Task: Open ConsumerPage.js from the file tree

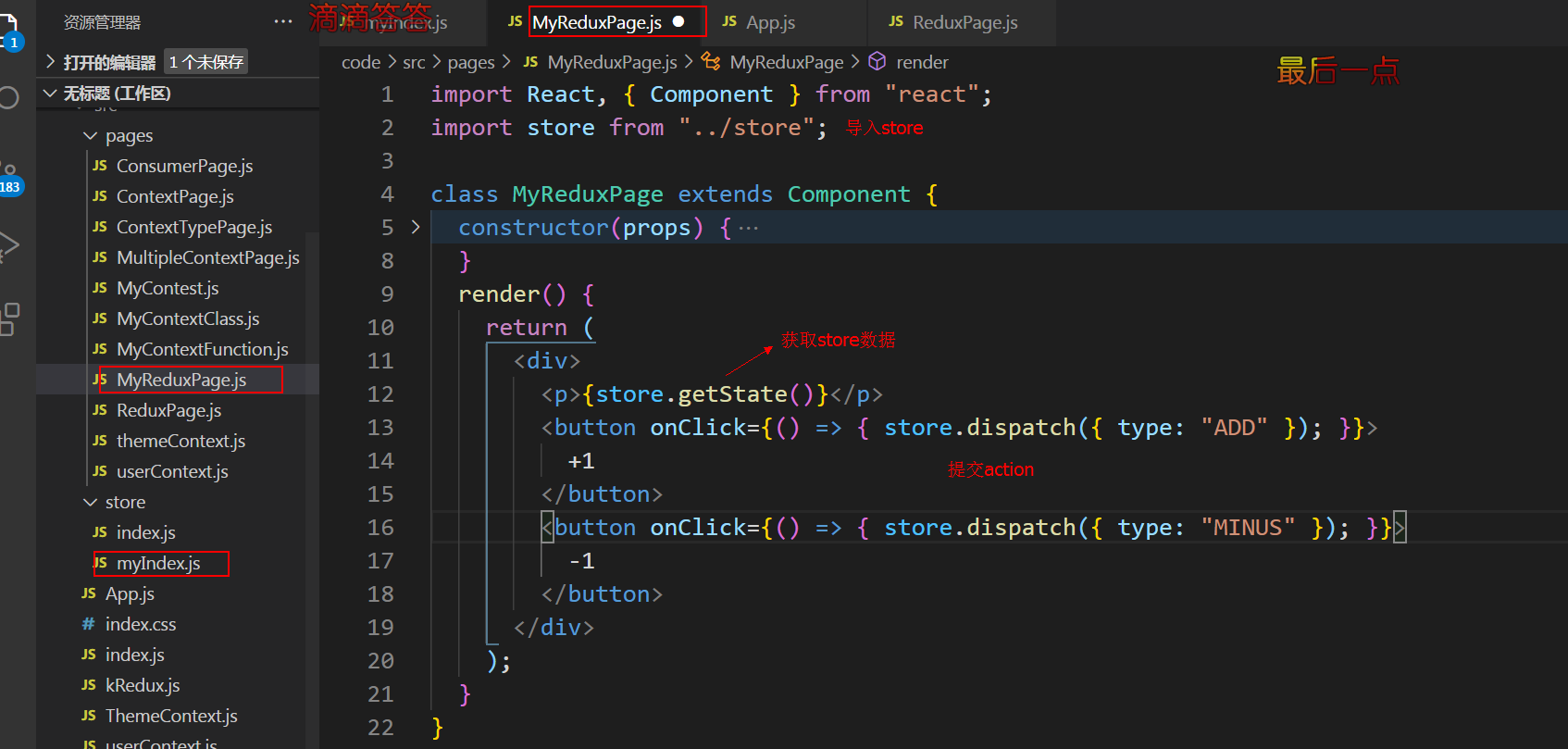Action: [x=184, y=166]
